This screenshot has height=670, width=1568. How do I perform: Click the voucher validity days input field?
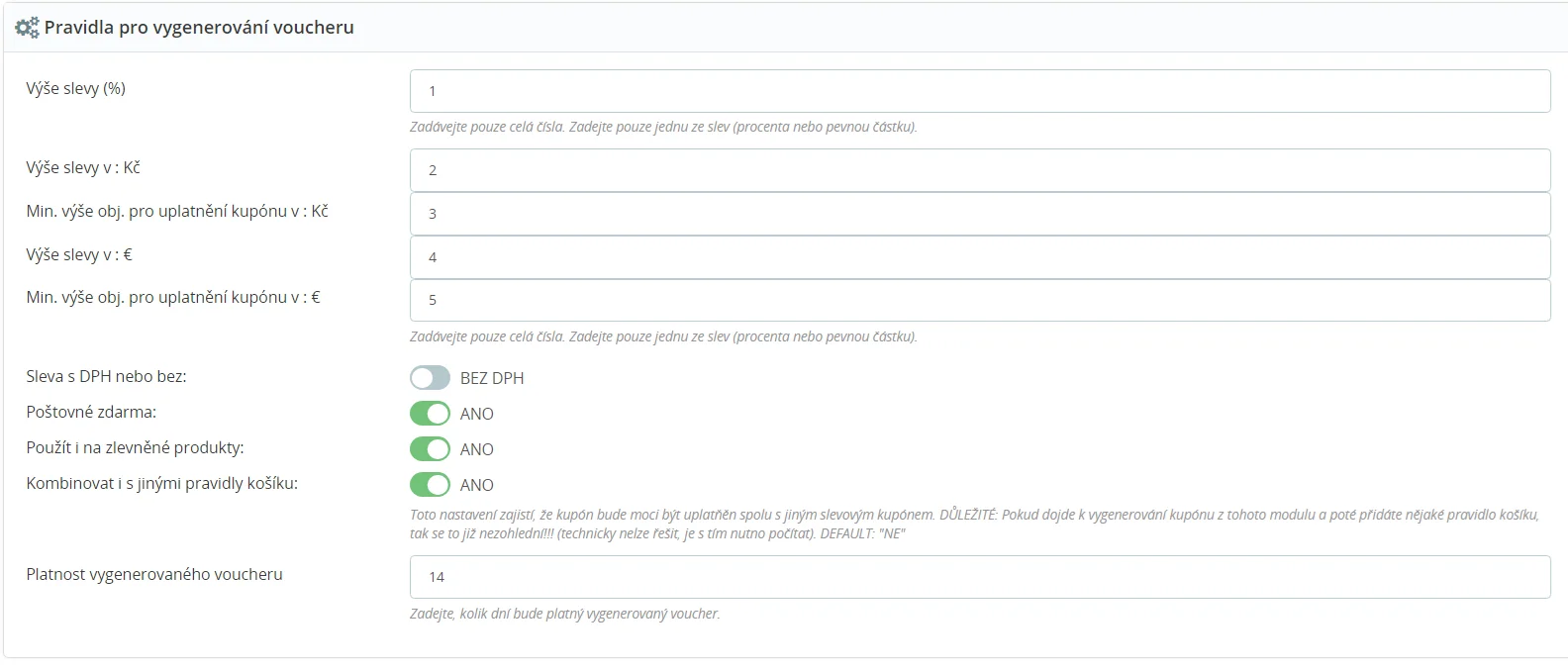tap(979, 577)
